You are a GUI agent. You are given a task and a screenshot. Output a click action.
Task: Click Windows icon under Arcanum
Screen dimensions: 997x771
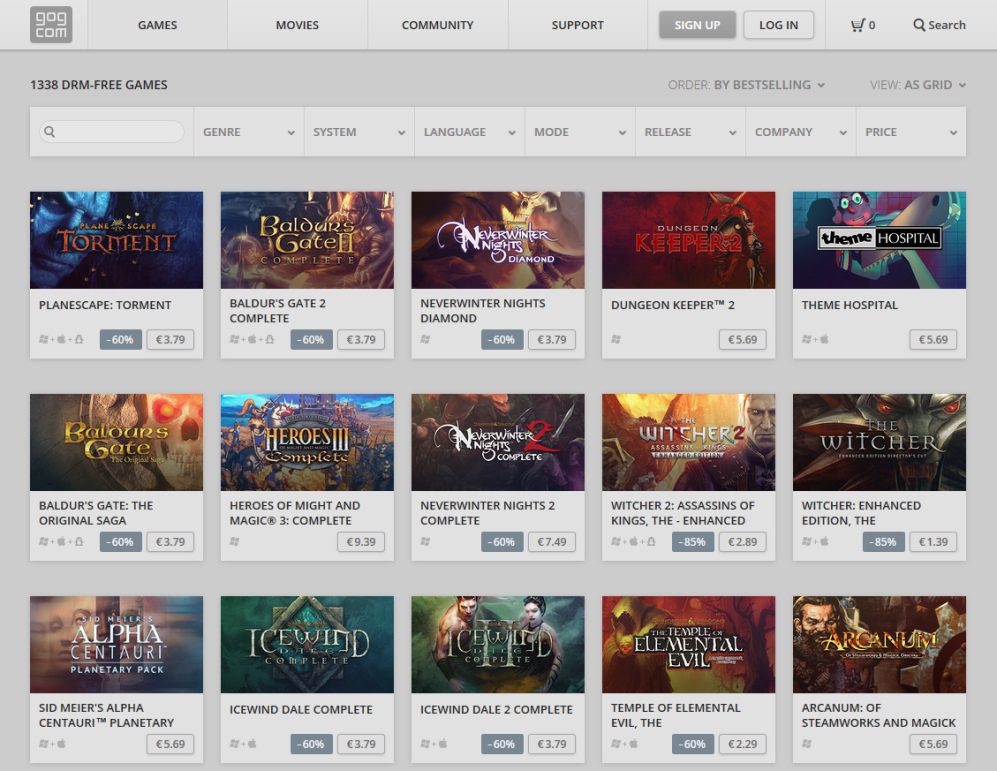(x=807, y=744)
